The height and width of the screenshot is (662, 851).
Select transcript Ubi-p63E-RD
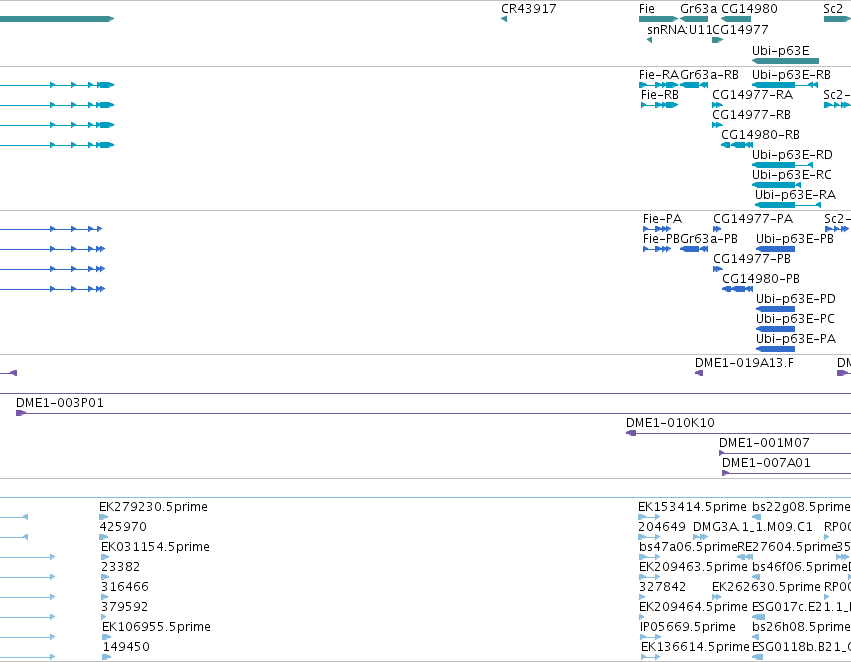(x=783, y=165)
